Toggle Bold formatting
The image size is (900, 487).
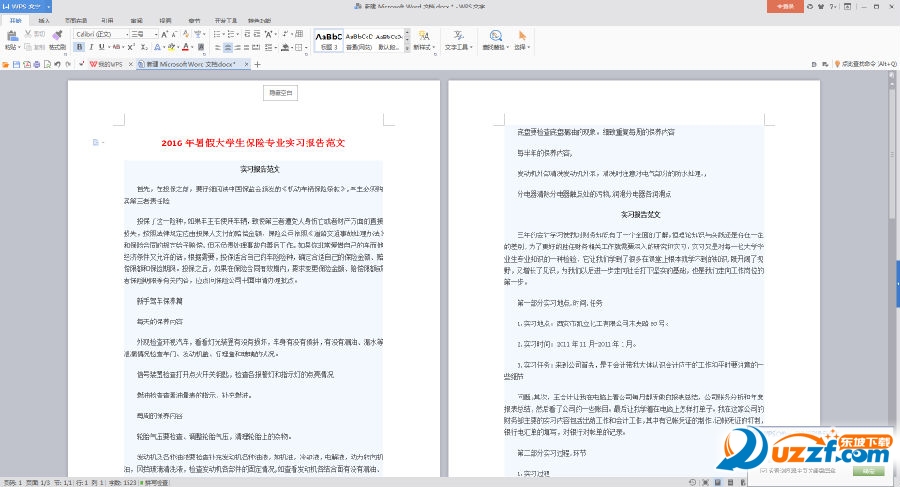(78, 47)
